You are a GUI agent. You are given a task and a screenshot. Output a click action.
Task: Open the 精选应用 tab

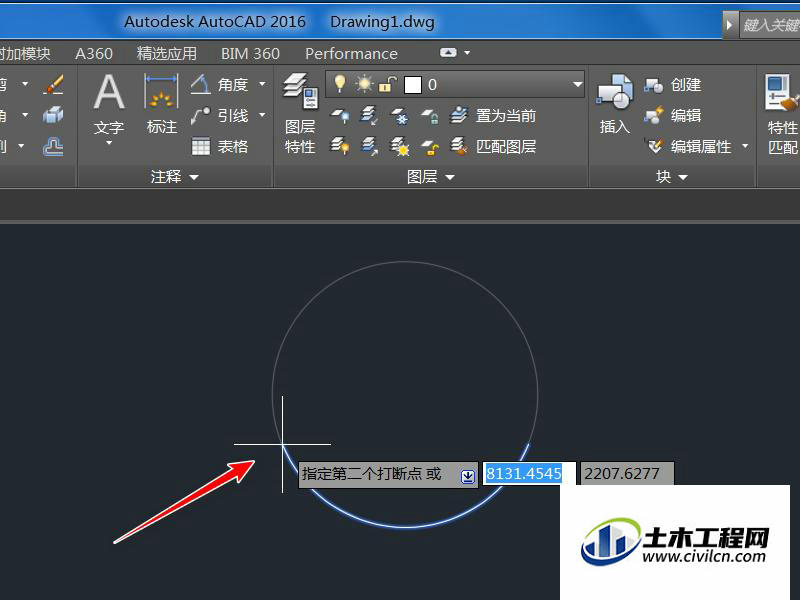[x=167, y=54]
